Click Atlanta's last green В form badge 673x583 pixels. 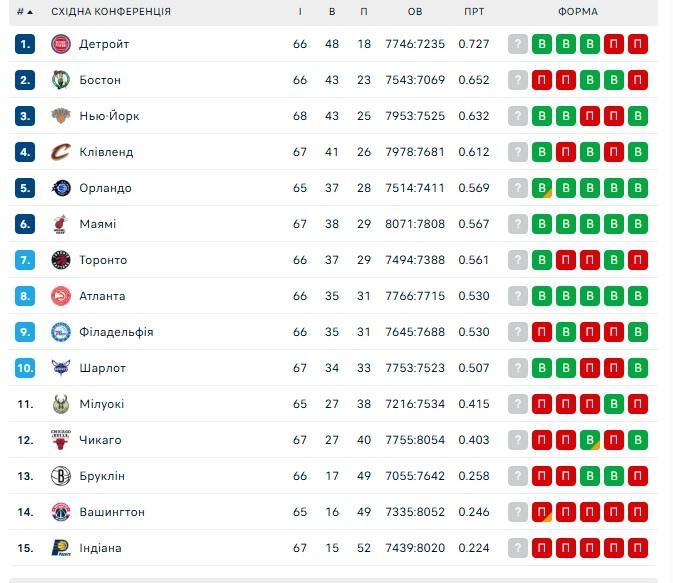coord(638,296)
